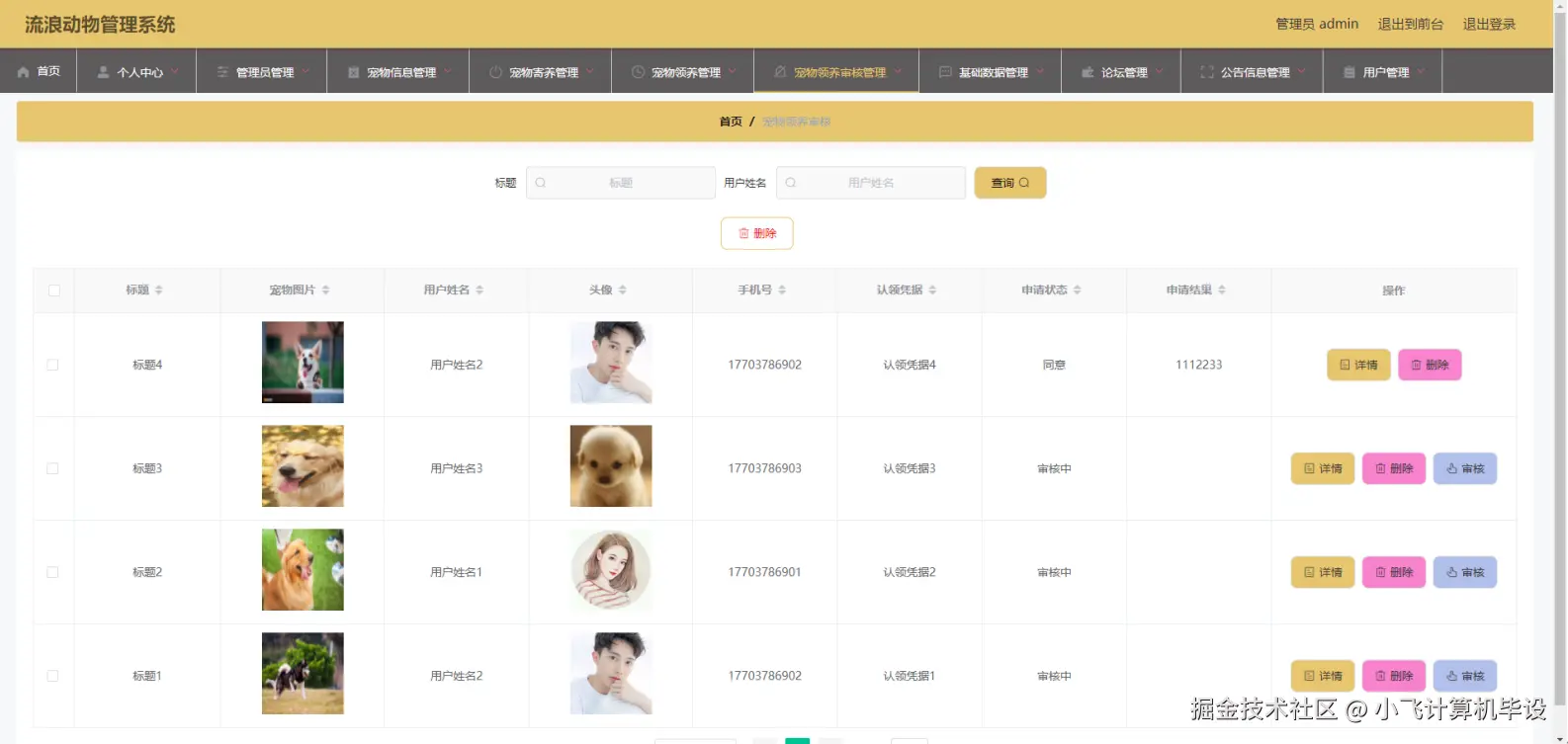The image size is (1568, 744).
Task: Click the 查询 search button
Action: click(1010, 183)
